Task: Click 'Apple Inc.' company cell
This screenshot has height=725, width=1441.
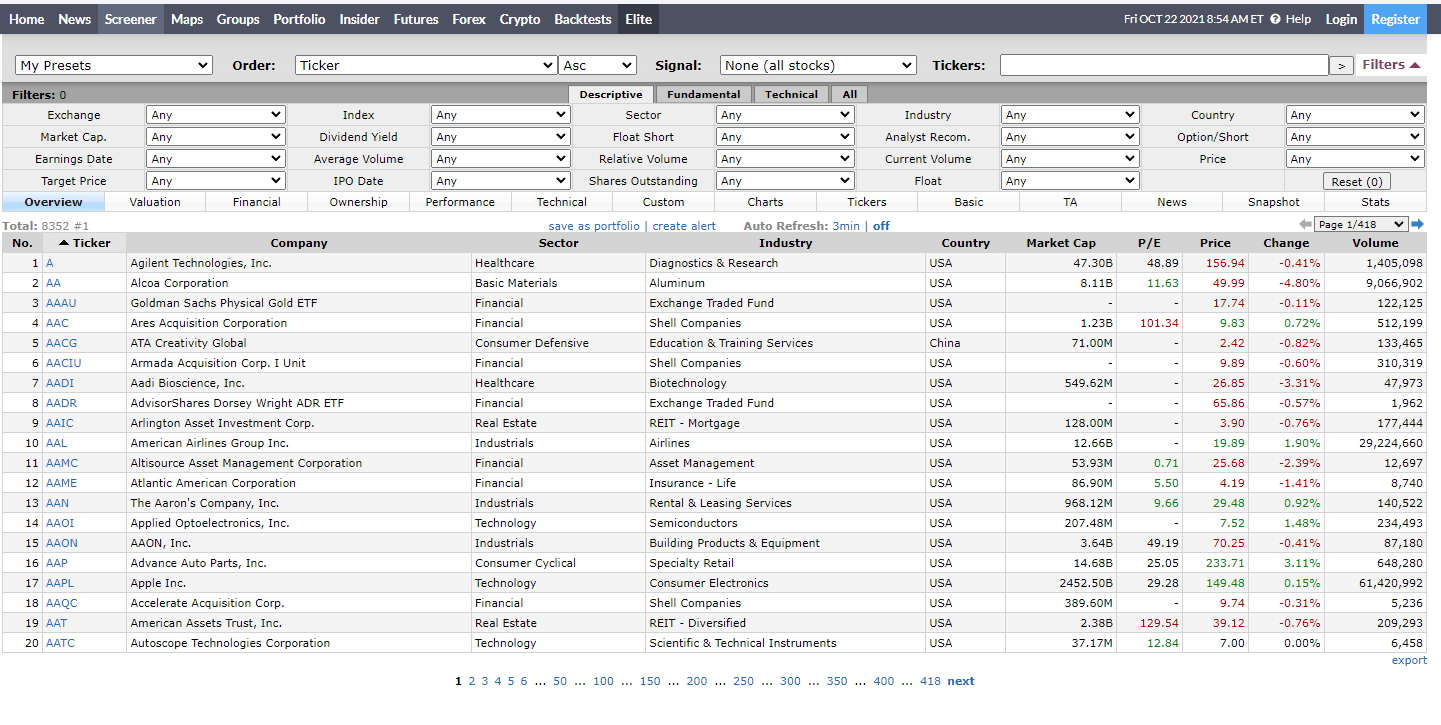Action: tap(300, 583)
